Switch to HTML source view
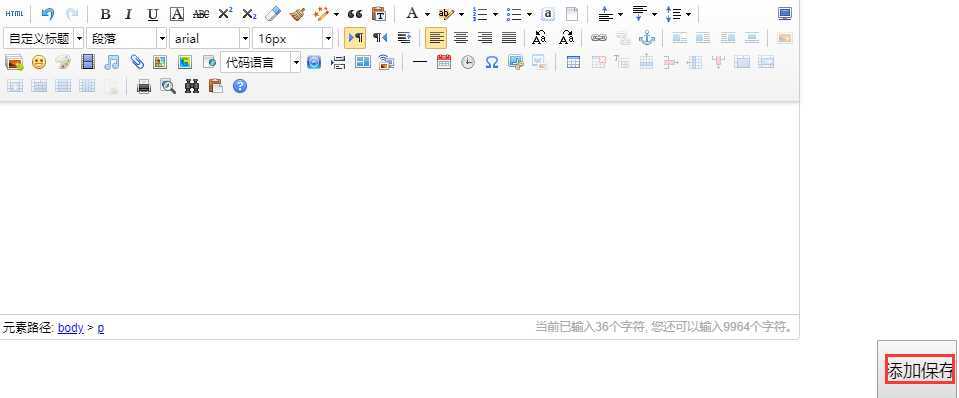This screenshot has width=959, height=398. point(14,13)
